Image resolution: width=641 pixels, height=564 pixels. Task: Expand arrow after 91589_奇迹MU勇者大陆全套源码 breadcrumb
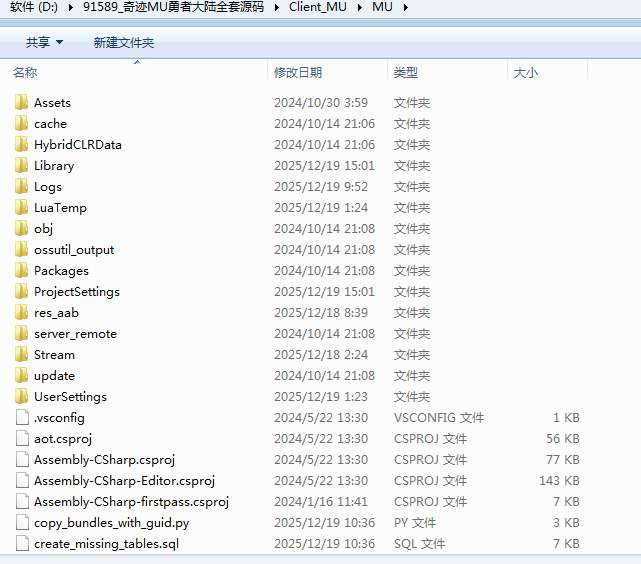click(277, 7)
